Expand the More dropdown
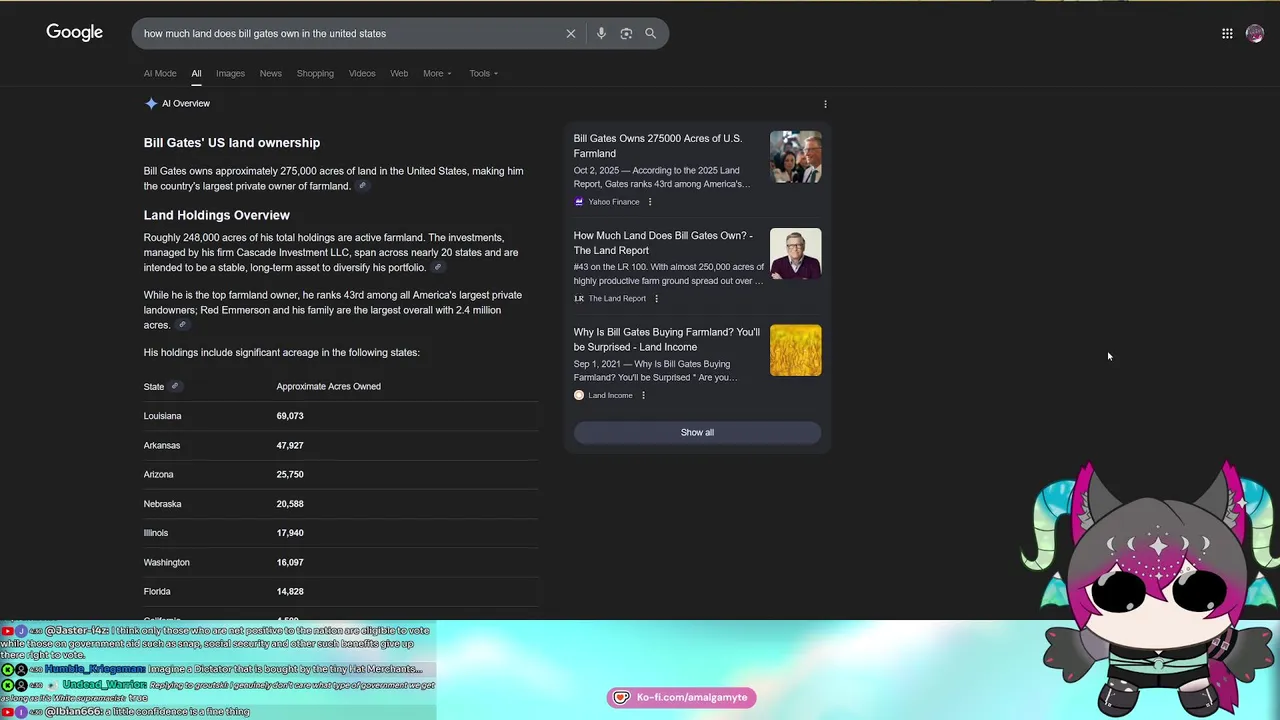Screen dimensions: 1280x720 (x=437, y=73)
